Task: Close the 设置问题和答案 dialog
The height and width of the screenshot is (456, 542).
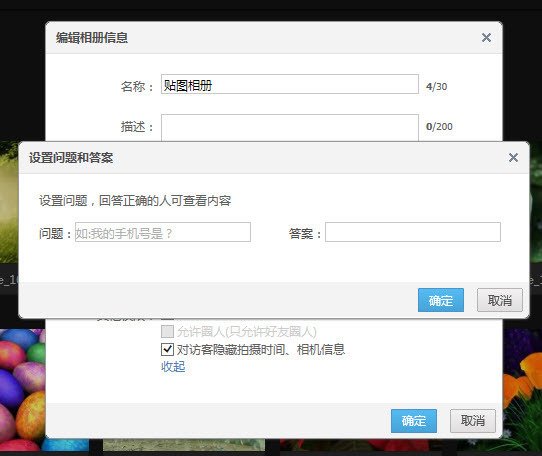Action: click(x=513, y=158)
